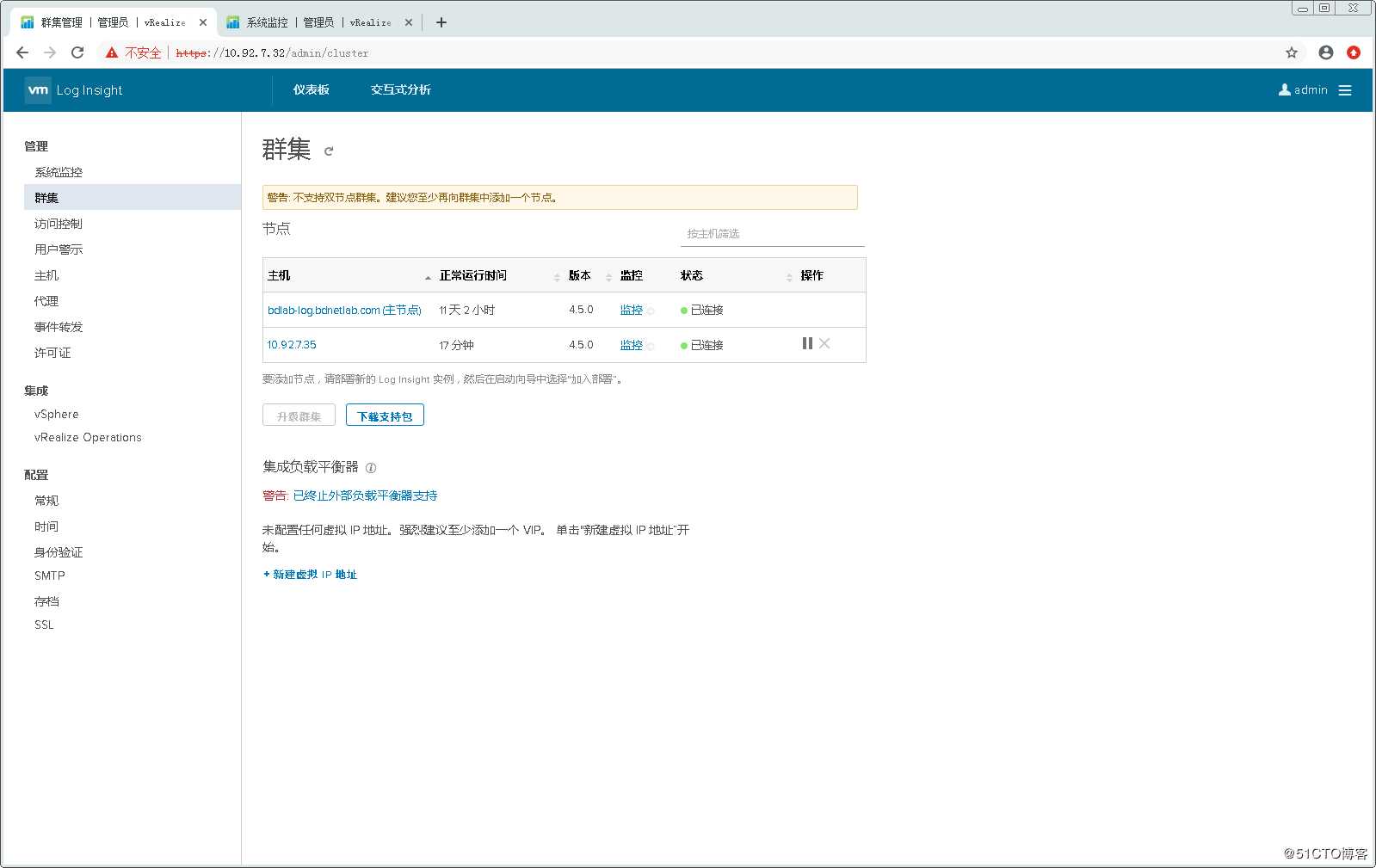The image size is (1376, 868).
Task: Click the red browser update icon
Action: (1354, 52)
